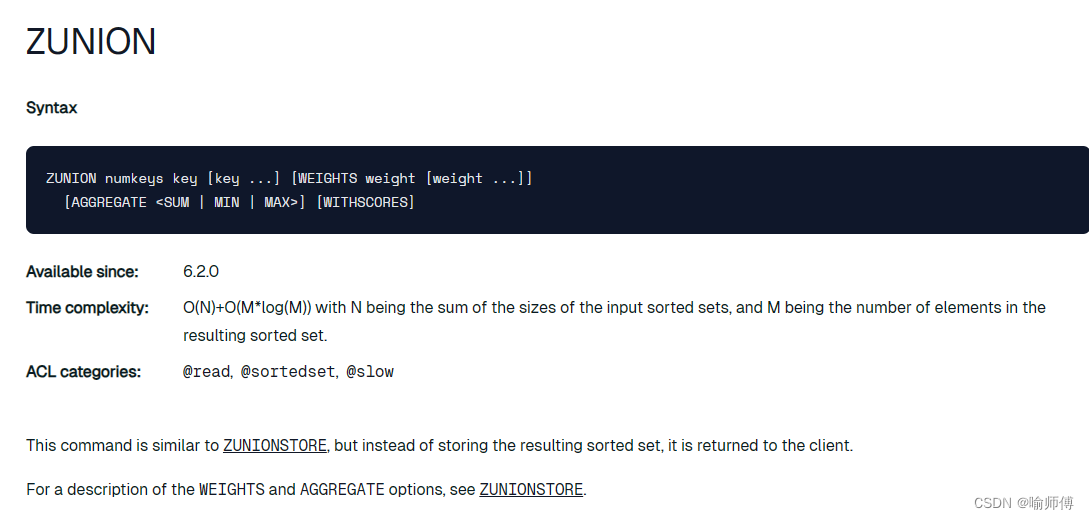This screenshot has height=519, width=1089.
Task: Click the ZUNION page heading
Action: coord(91,42)
